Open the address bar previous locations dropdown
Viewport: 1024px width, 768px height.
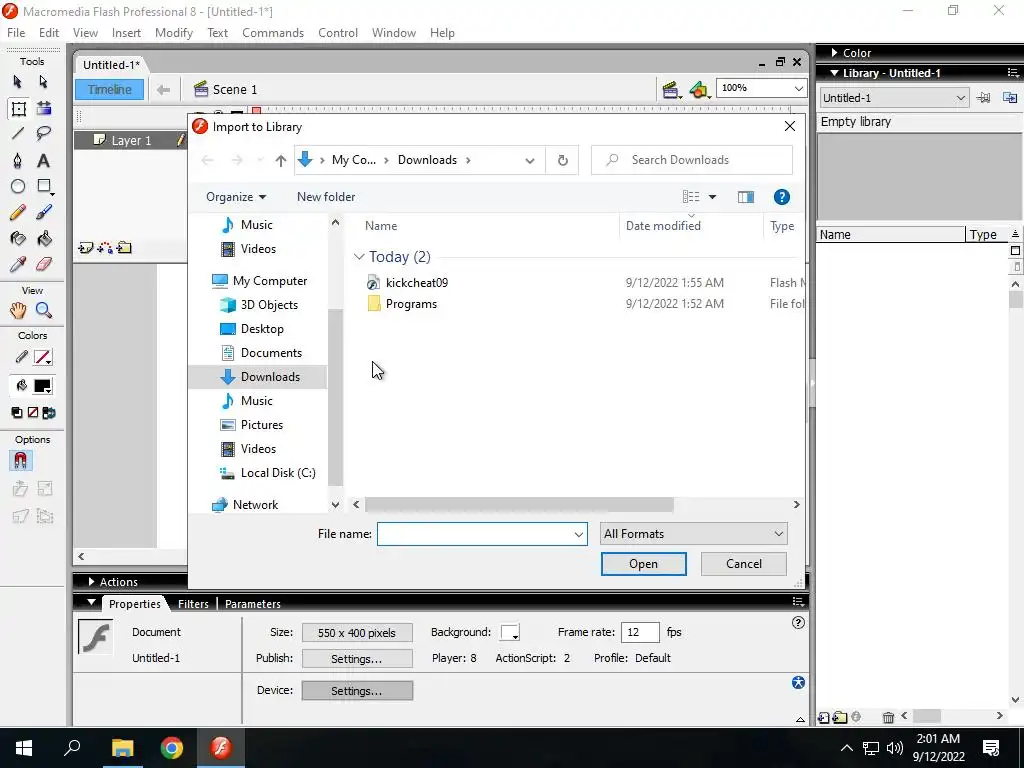(530, 161)
